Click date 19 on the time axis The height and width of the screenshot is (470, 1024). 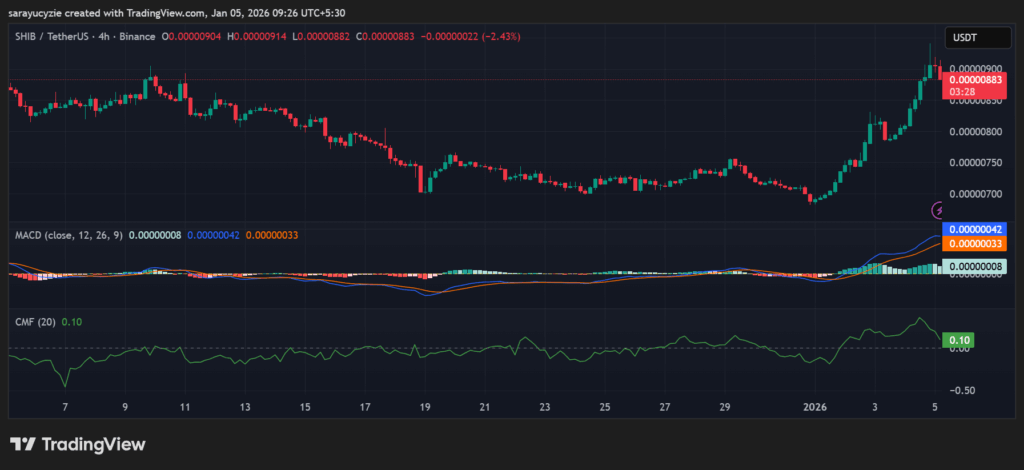425,408
